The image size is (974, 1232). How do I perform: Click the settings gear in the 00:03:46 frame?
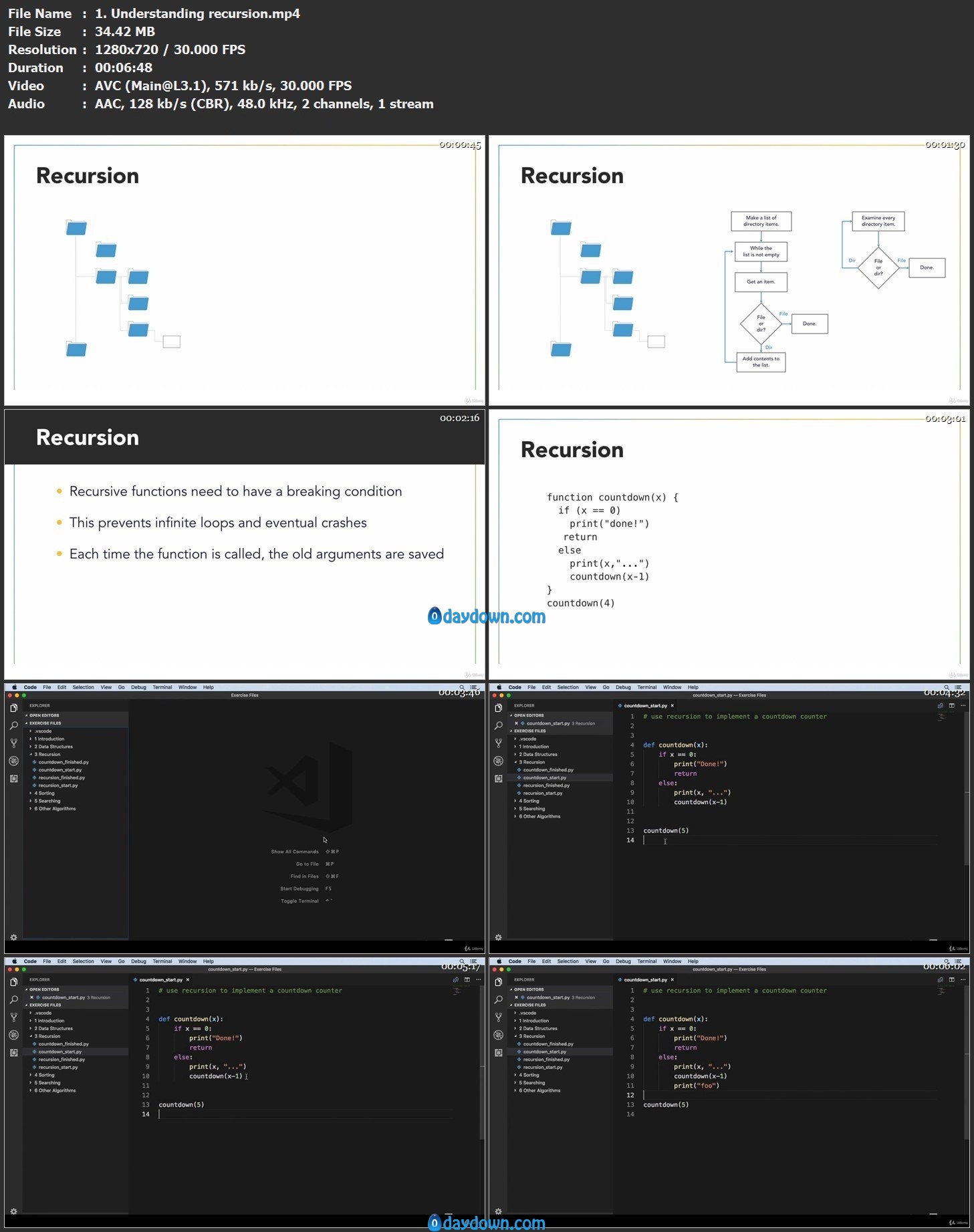pos(13,937)
